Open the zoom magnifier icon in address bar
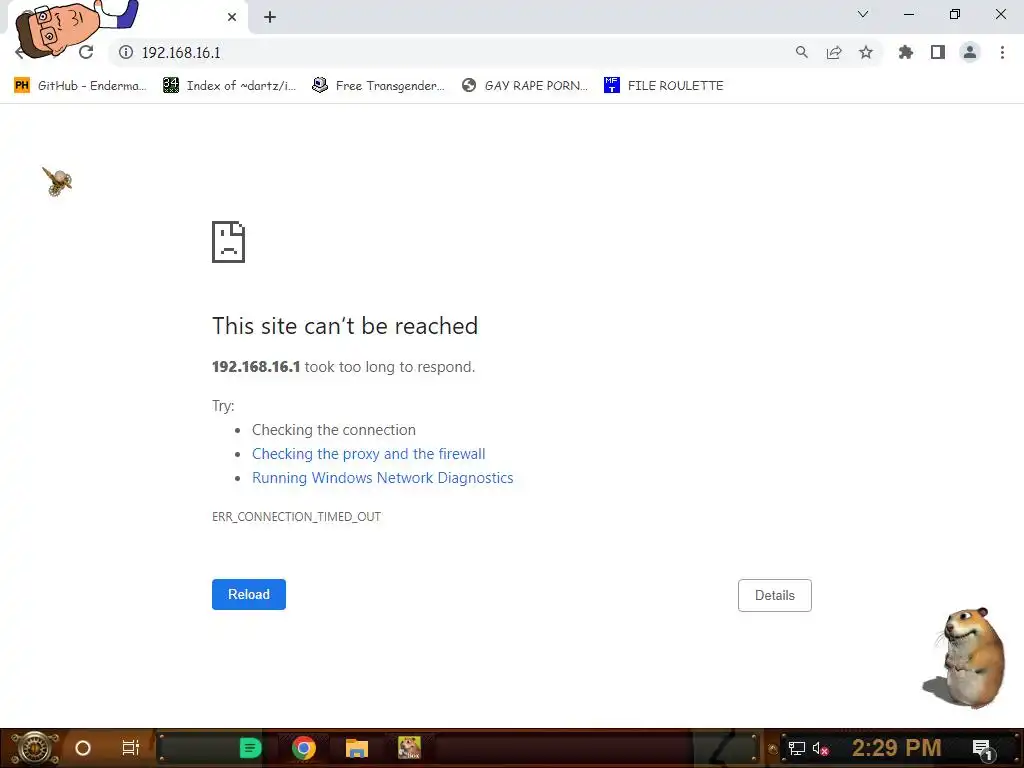This screenshot has height=768, width=1024. [x=801, y=52]
